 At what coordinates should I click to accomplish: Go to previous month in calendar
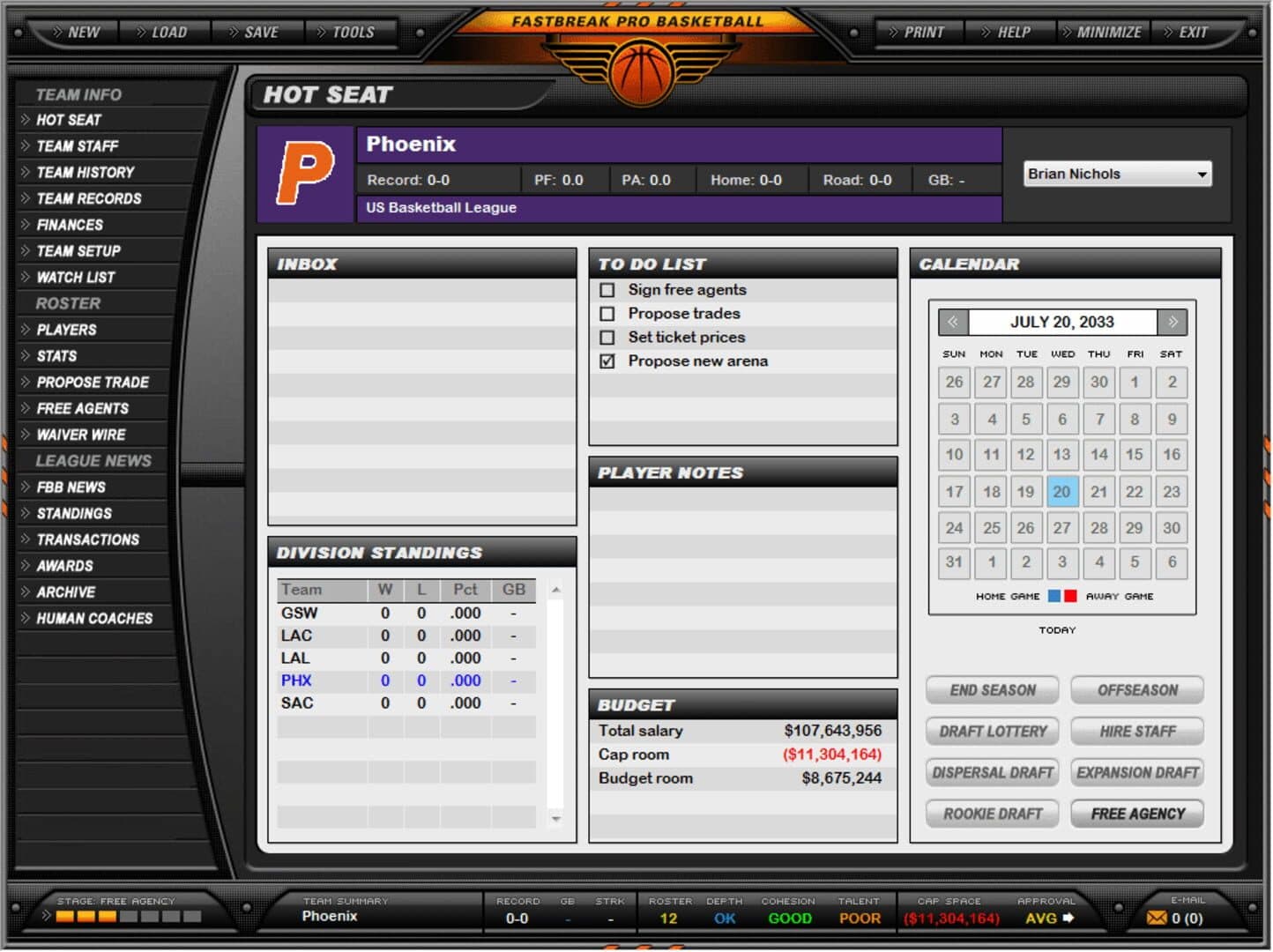[x=953, y=323]
